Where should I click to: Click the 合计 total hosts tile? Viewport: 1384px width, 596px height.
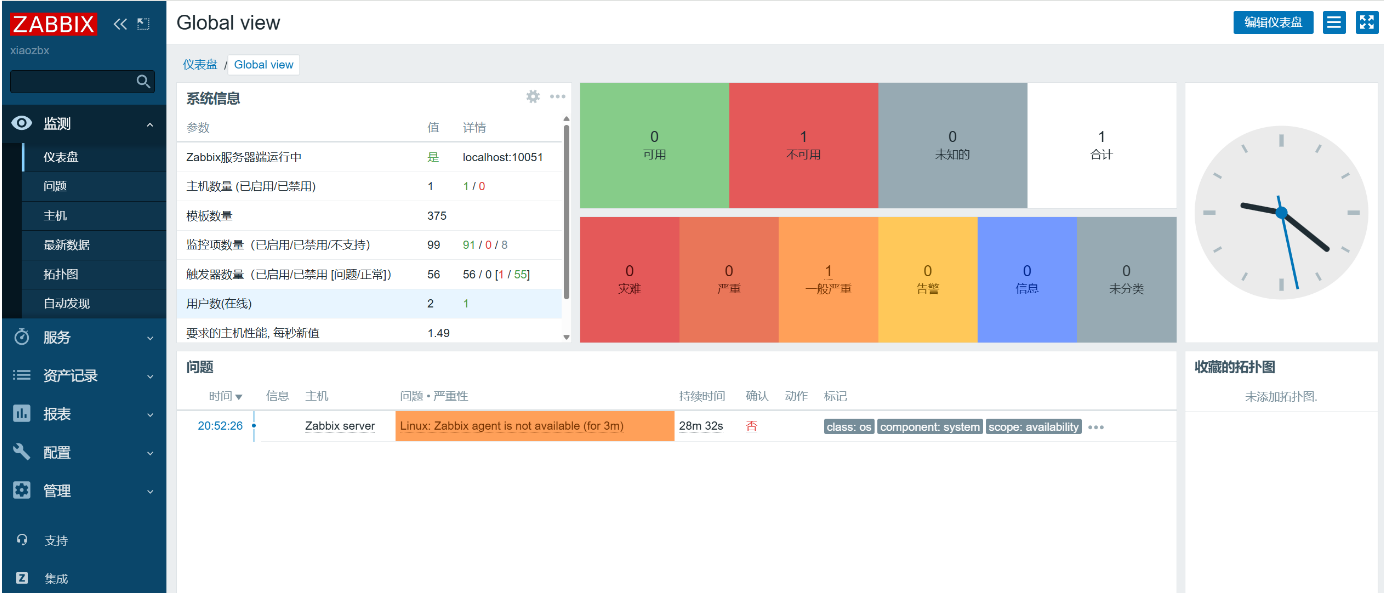[1102, 145]
